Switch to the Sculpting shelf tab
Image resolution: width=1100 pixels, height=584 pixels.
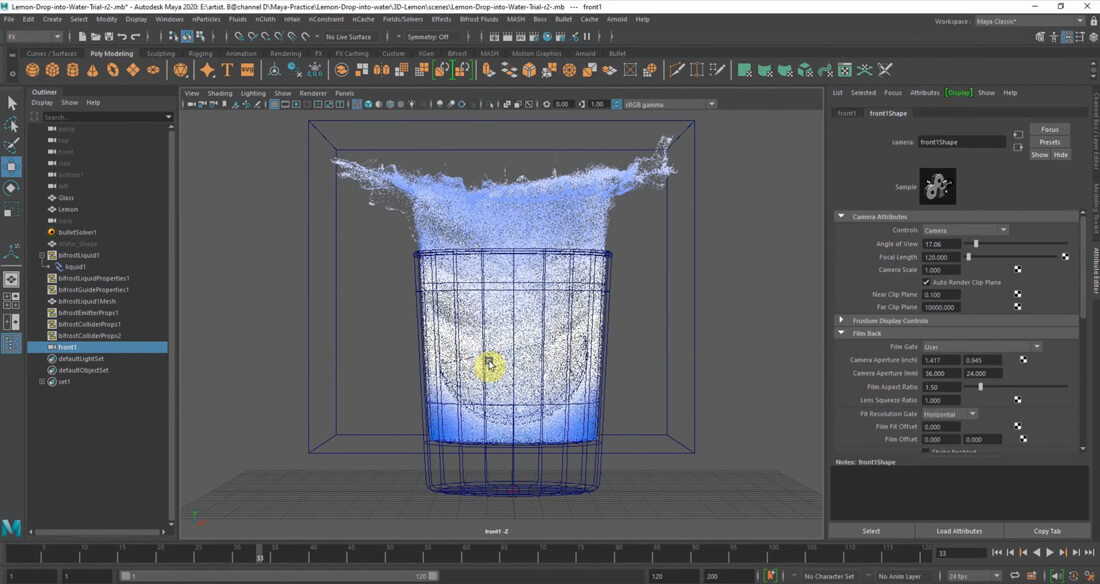pyautogui.click(x=161, y=53)
